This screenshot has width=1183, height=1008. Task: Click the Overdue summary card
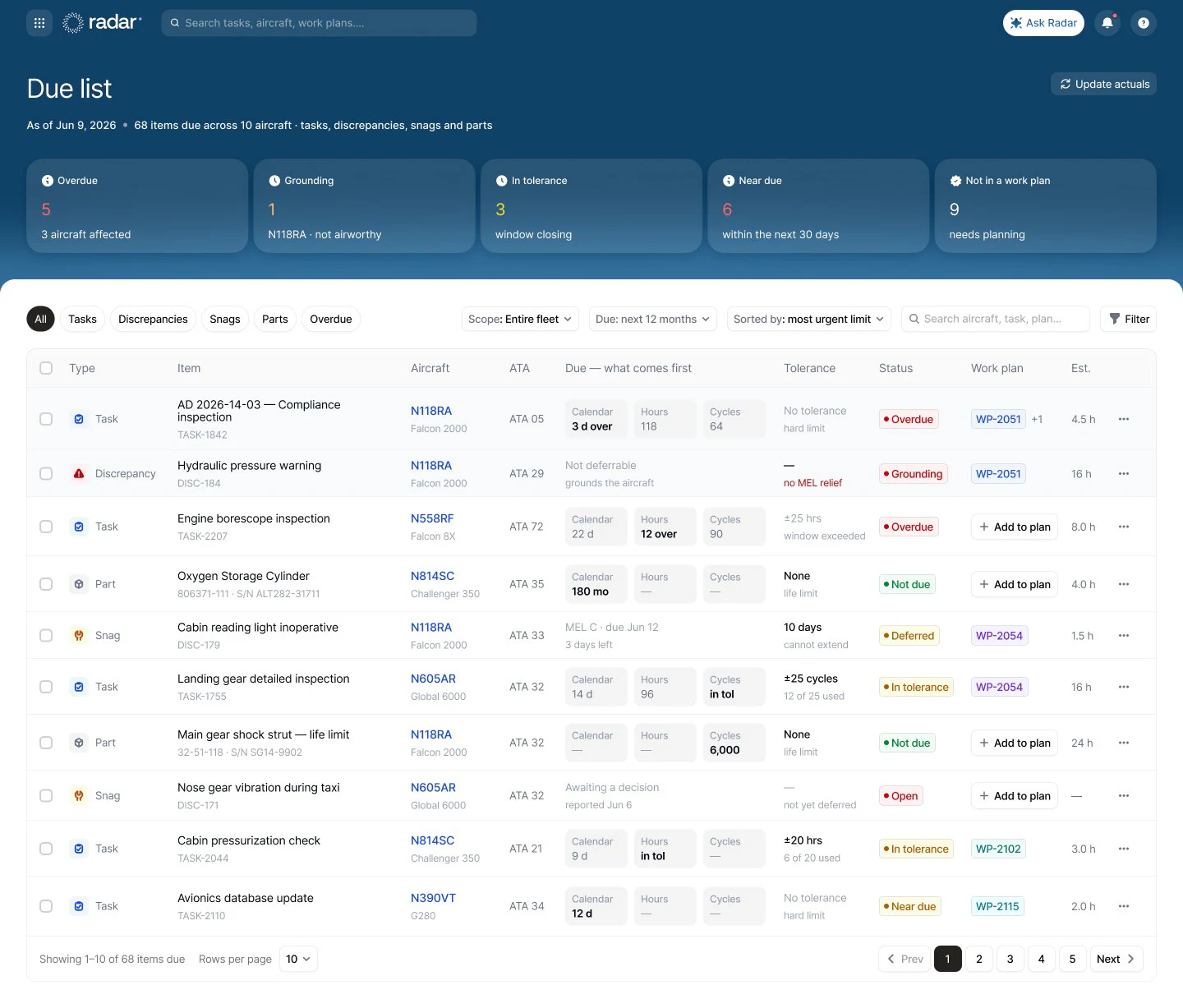[x=137, y=206]
